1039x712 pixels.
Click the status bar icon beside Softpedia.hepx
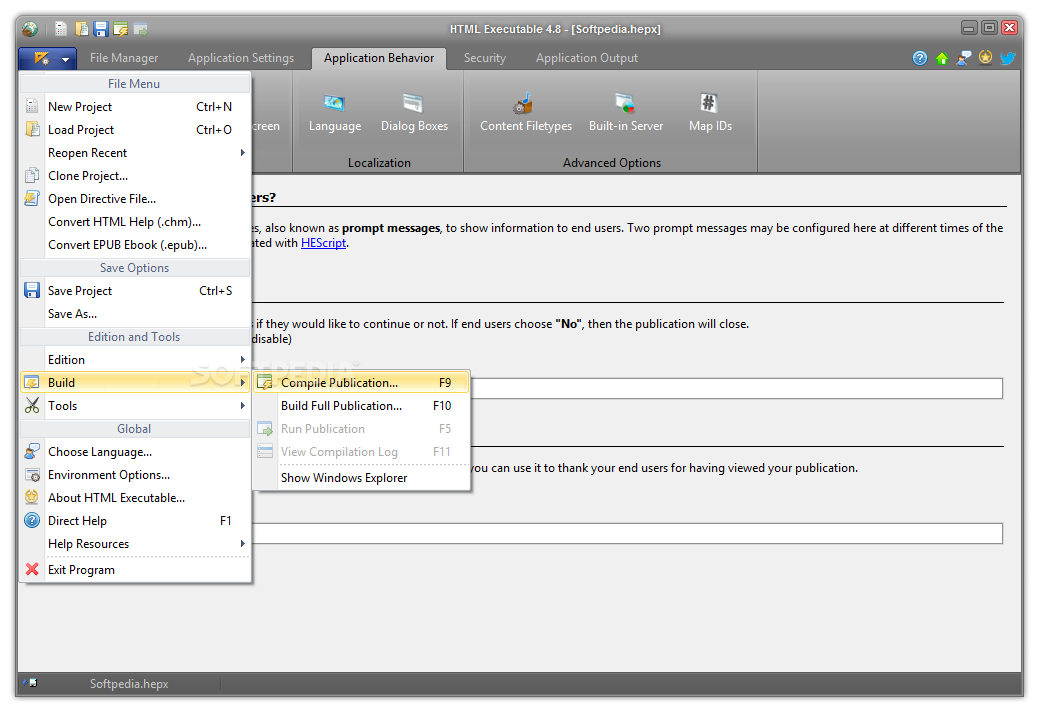[30, 683]
